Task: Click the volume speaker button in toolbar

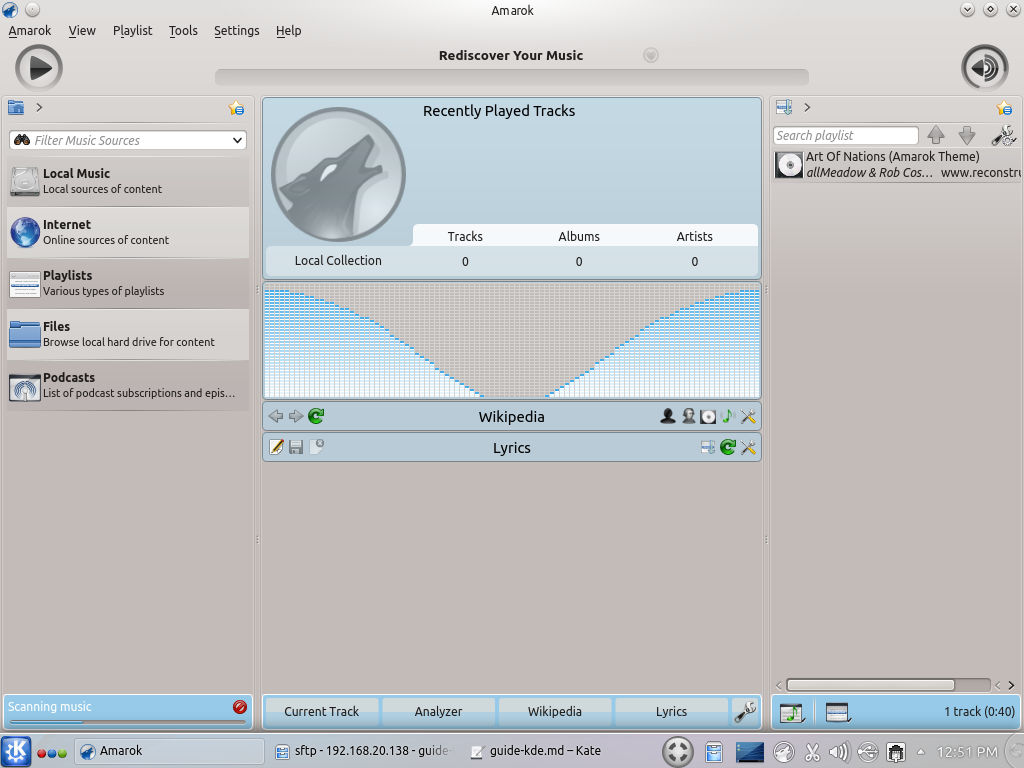Action: 985,67
